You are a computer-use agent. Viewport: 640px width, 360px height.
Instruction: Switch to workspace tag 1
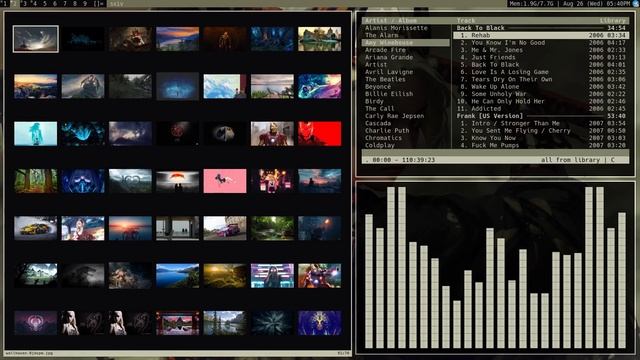point(5,3)
